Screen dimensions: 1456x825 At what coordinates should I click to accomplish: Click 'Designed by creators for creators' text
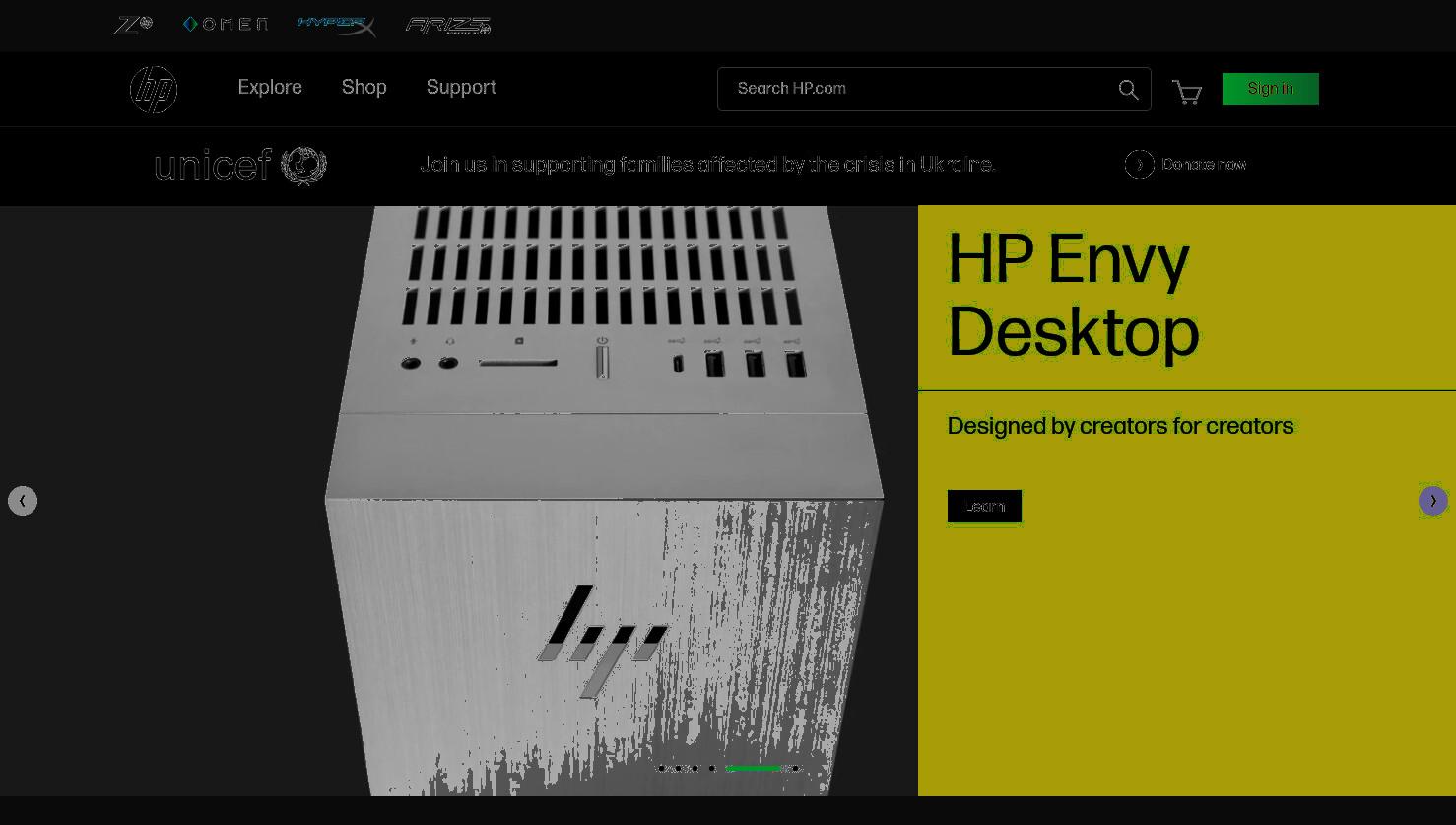tap(1120, 427)
